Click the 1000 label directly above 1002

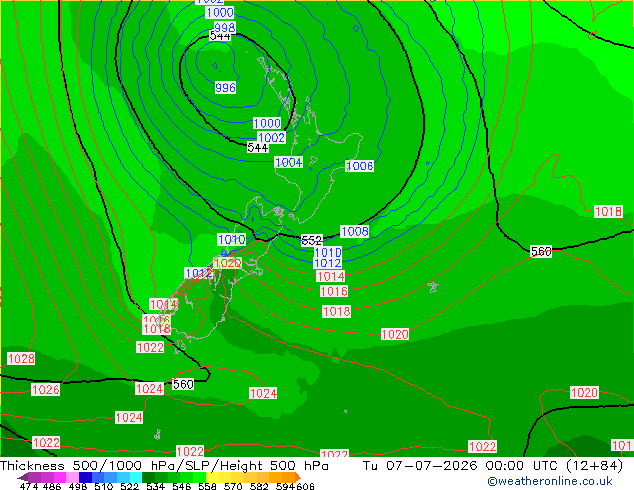point(267,123)
